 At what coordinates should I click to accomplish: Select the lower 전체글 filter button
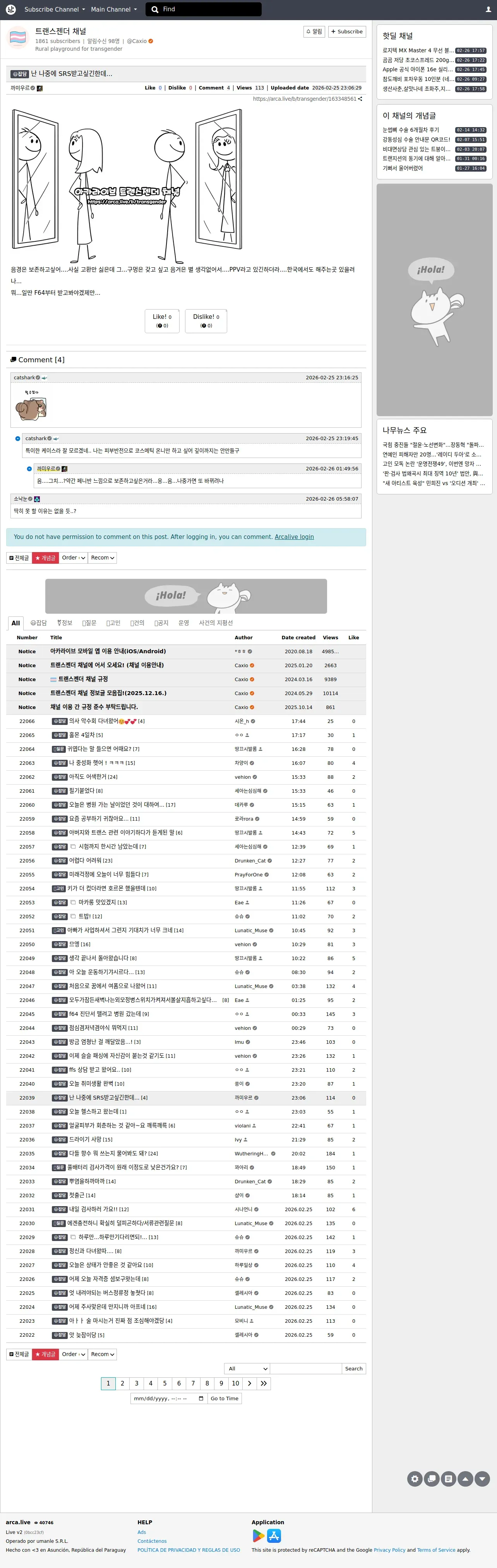(x=19, y=1354)
